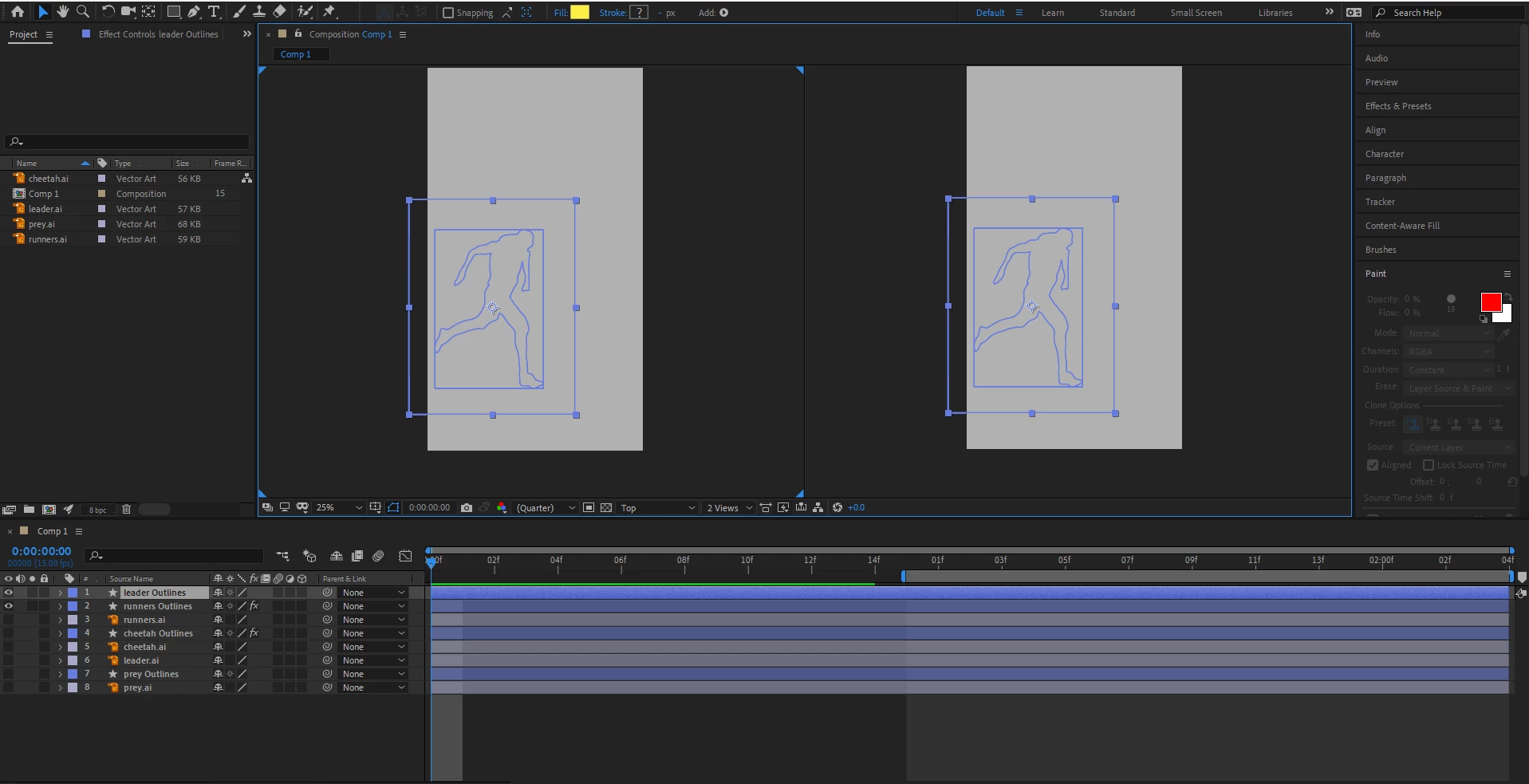This screenshot has width=1529, height=784.
Task: Show the cheetah Outlines layer
Action: click(9, 633)
